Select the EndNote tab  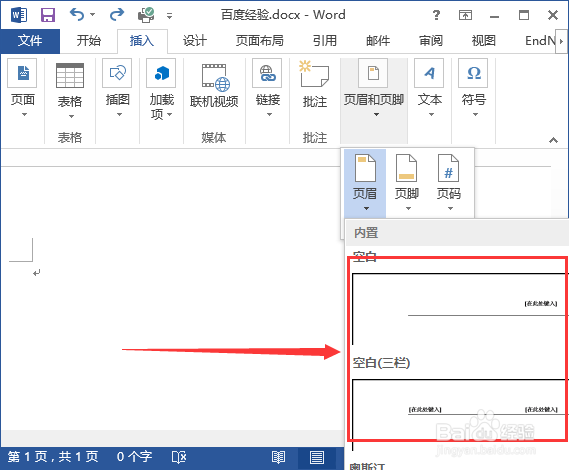pyautogui.click(x=540, y=41)
